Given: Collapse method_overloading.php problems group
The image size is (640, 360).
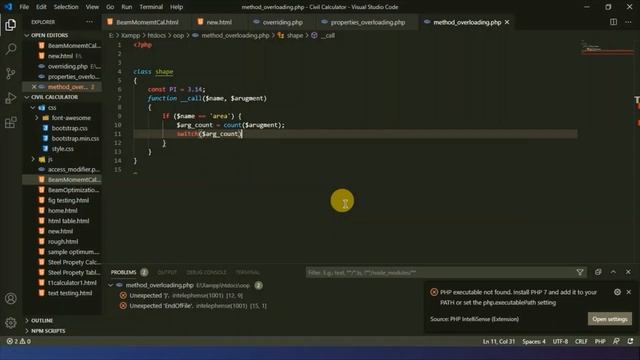Looking at the screenshot, I should click(111, 285).
